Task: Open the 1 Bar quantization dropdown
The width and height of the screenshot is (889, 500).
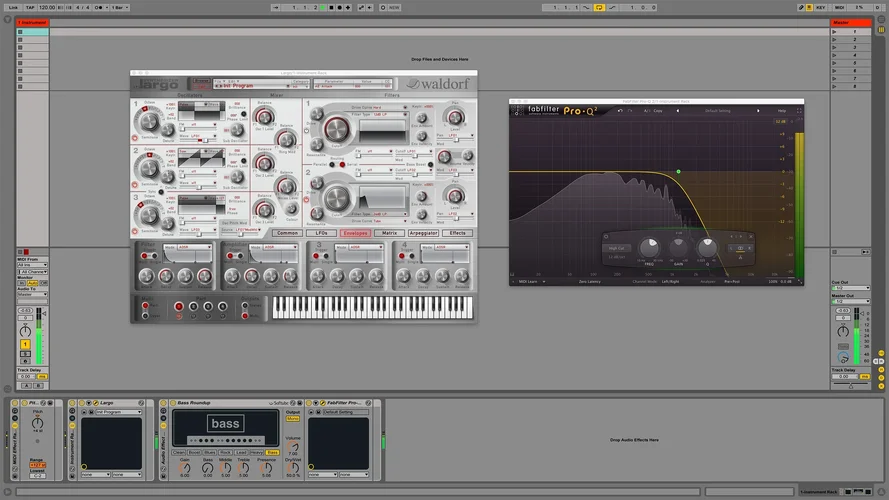Action: click(x=119, y=7)
